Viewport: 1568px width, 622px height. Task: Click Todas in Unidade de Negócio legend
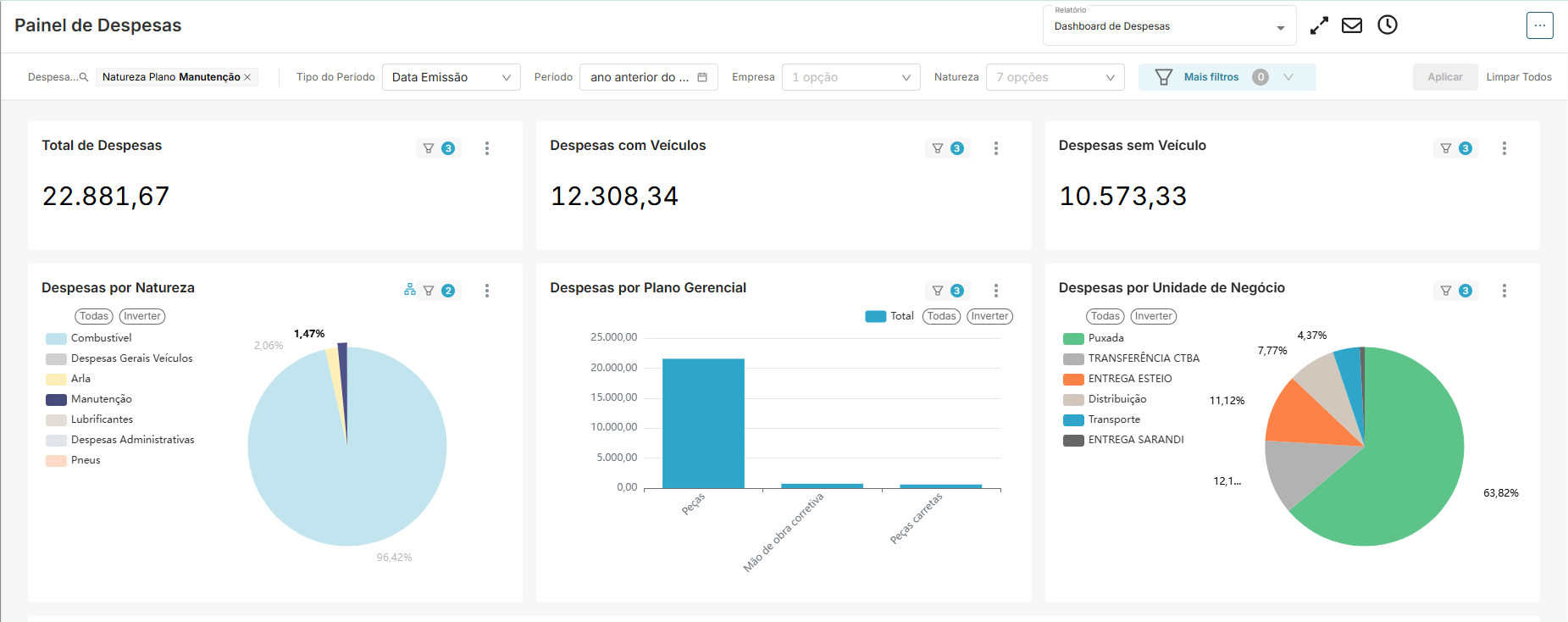1105,316
